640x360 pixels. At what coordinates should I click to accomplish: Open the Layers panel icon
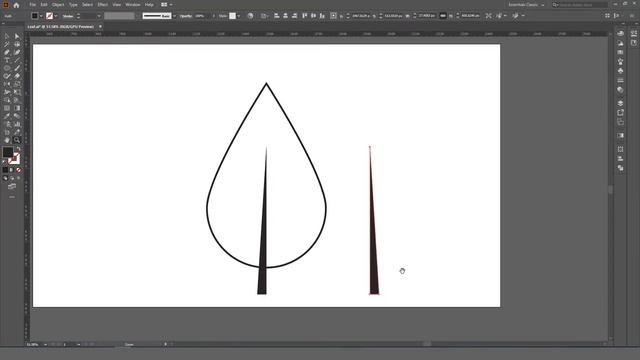620,103
